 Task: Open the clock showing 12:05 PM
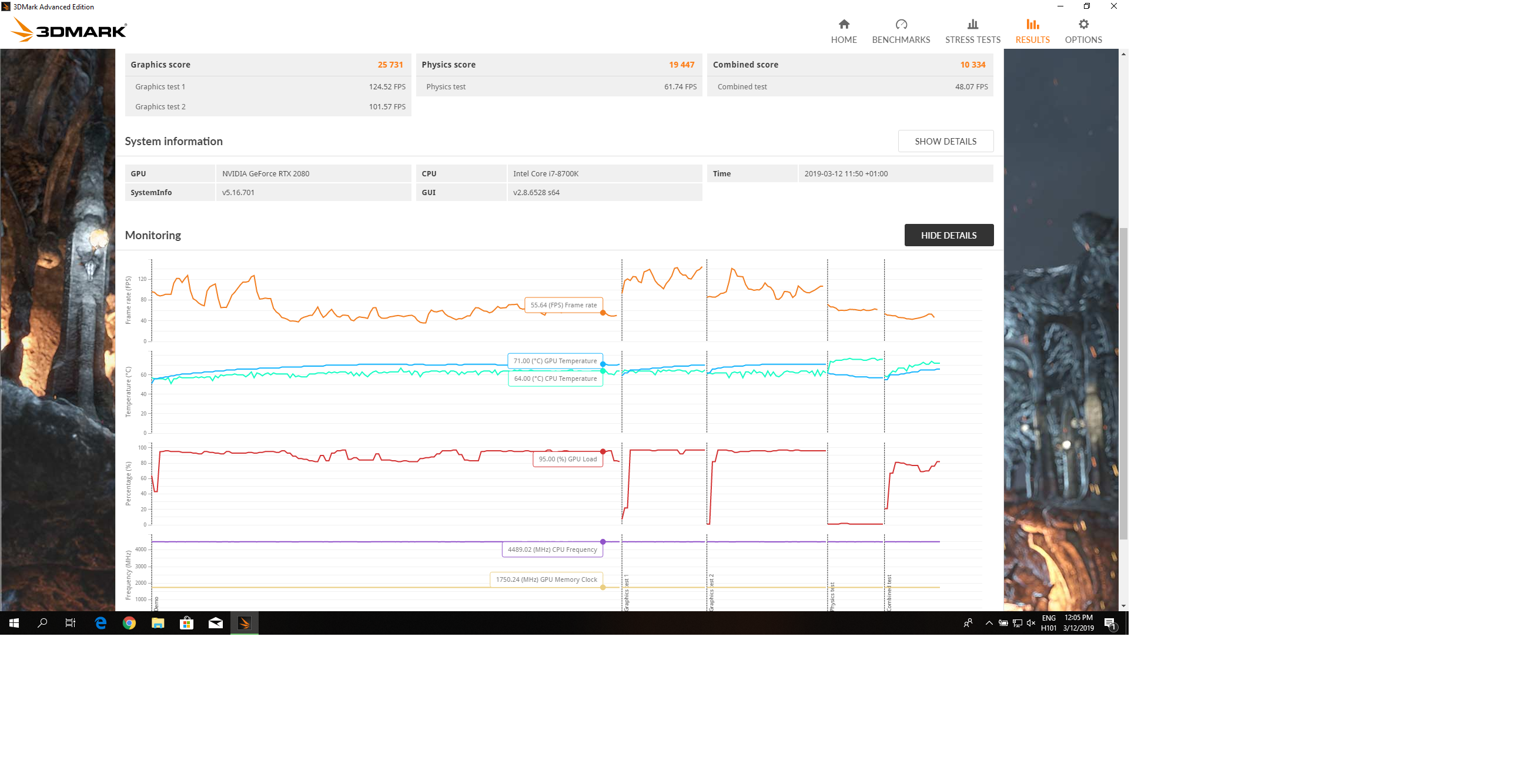[1078, 623]
